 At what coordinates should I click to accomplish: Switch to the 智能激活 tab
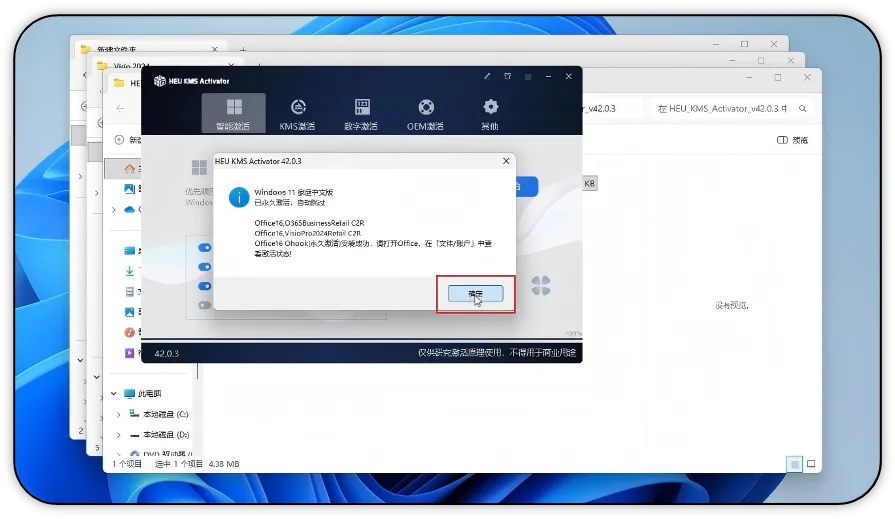point(233,114)
